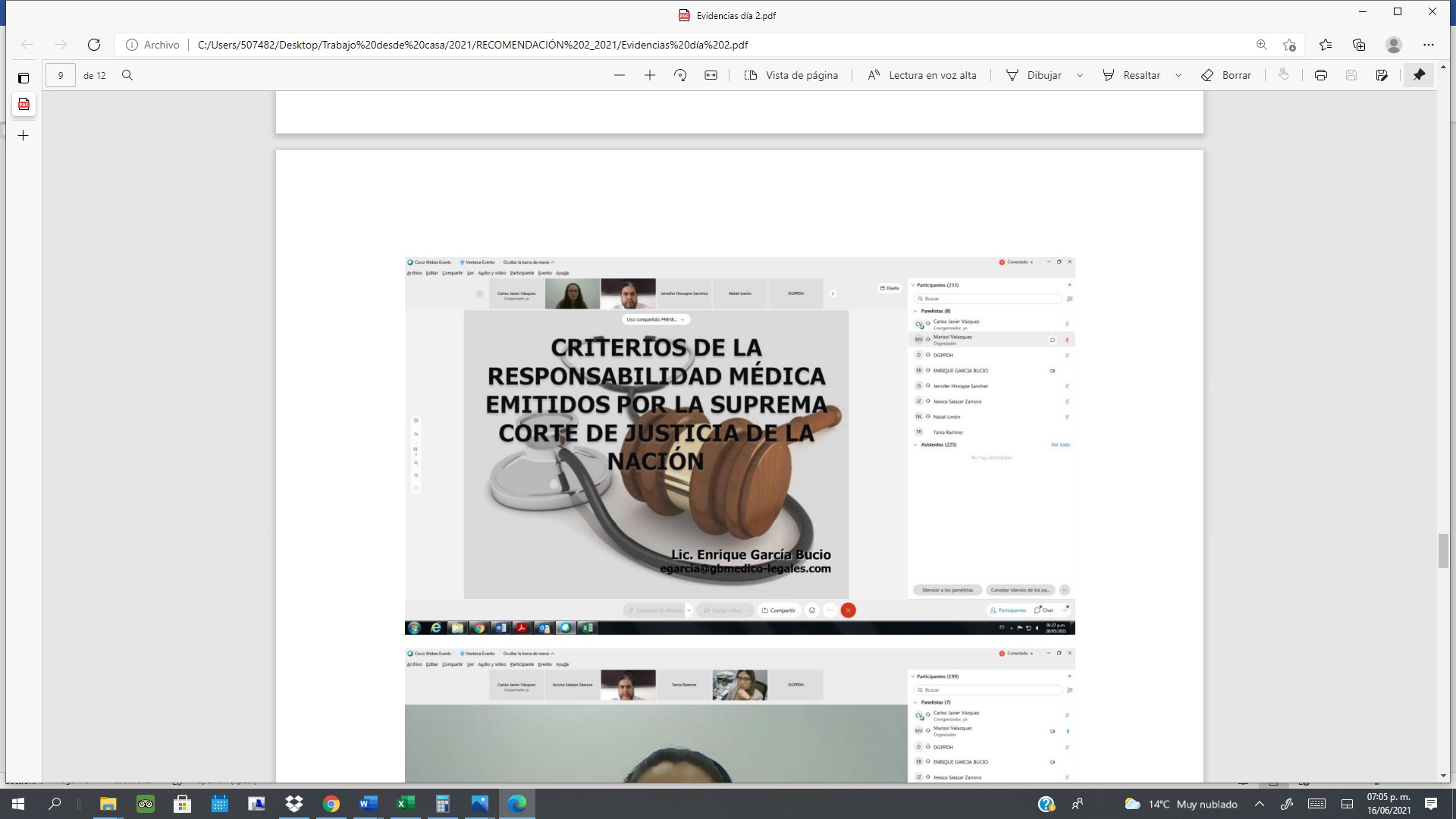Expand Resaltar color dropdown
The height and width of the screenshot is (819, 1456).
pyautogui.click(x=1178, y=75)
